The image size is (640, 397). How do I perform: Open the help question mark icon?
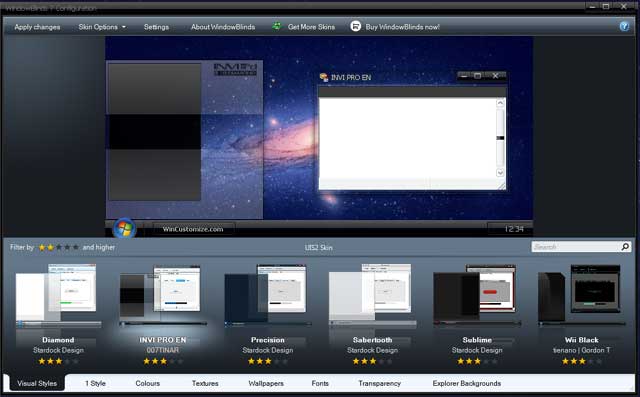624,27
